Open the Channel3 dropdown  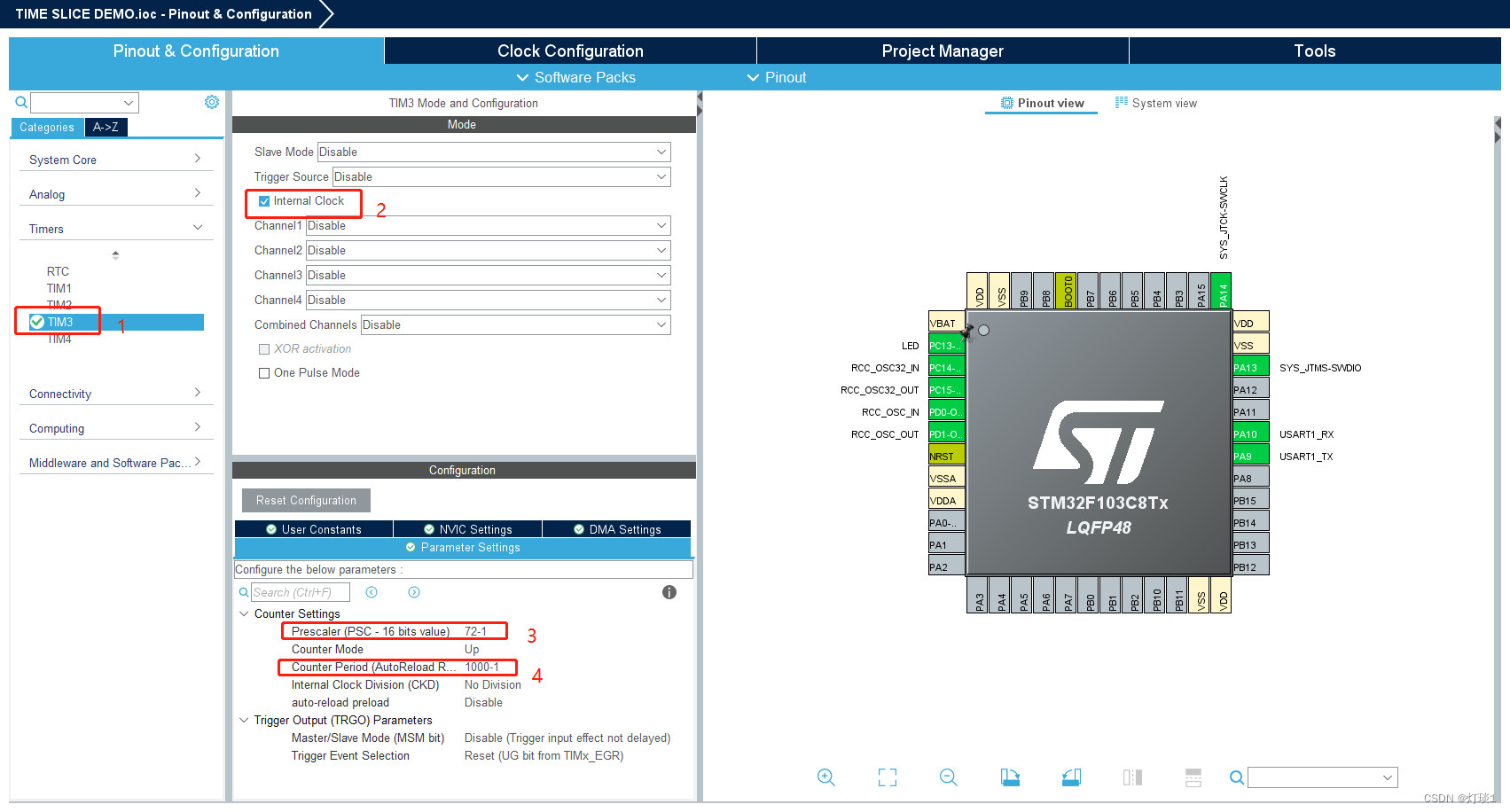pos(489,275)
